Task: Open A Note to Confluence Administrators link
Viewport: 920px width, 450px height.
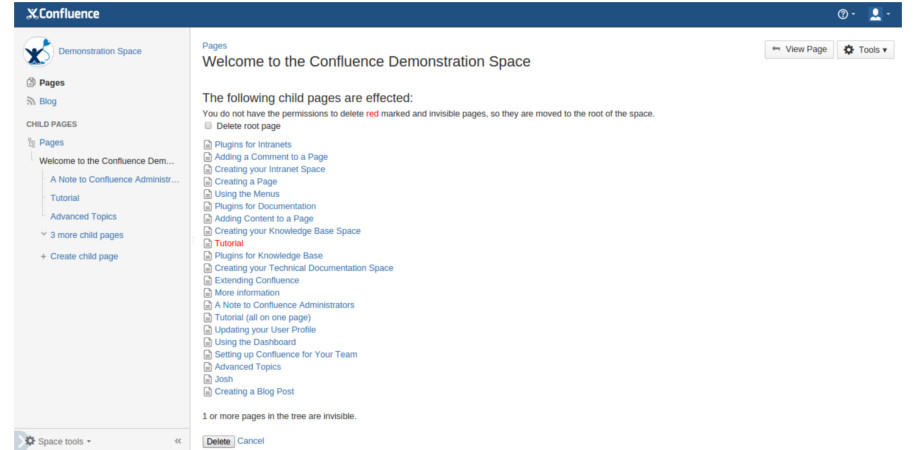Action: (285, 305)
